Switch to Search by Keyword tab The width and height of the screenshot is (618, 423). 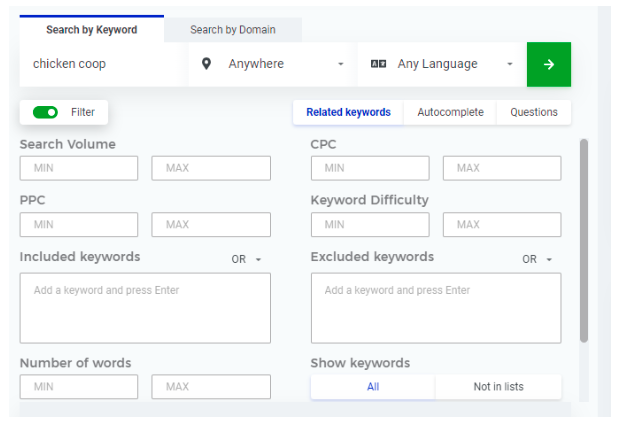tap(91, 30)
